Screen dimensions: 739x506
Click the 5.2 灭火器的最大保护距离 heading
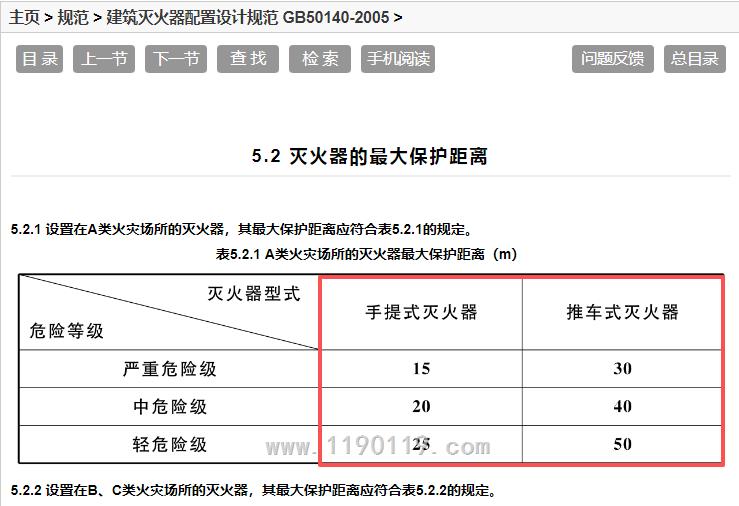369,156
